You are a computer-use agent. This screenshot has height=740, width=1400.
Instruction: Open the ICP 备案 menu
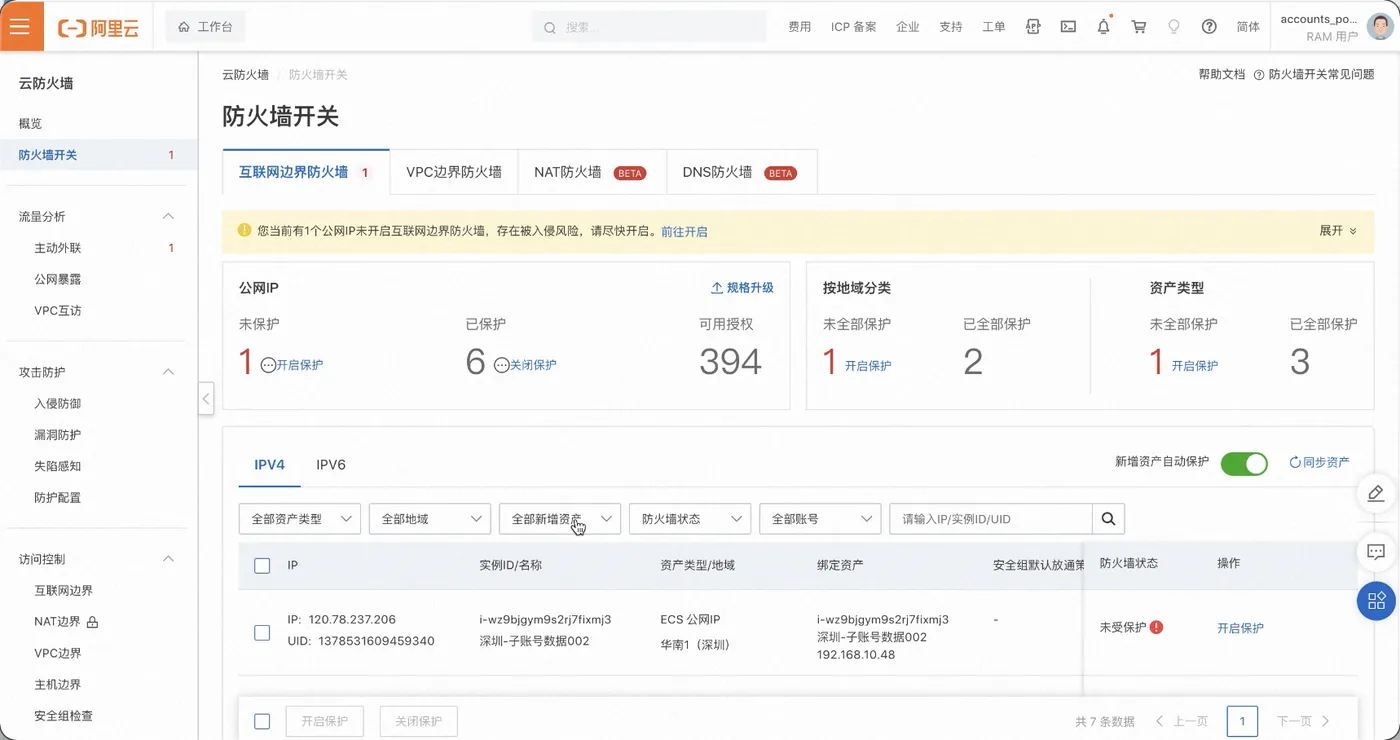pyautogui.click(x=854, y=27)
